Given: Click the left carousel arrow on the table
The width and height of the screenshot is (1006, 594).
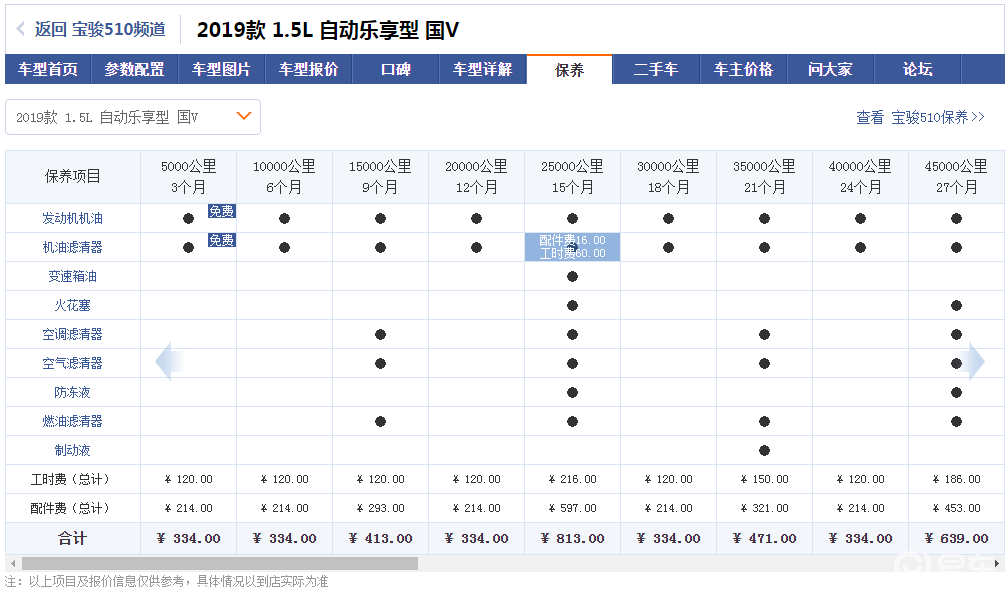Looking at the screenshot, I should [169, 361].
